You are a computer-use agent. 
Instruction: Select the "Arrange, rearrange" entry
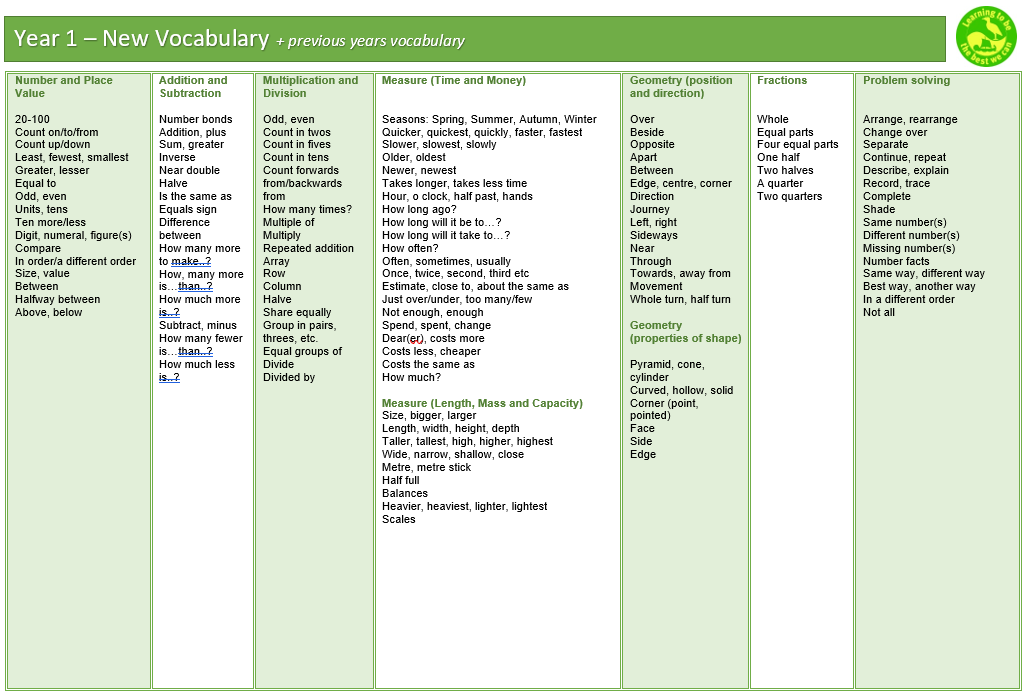[x=910, y=119]
